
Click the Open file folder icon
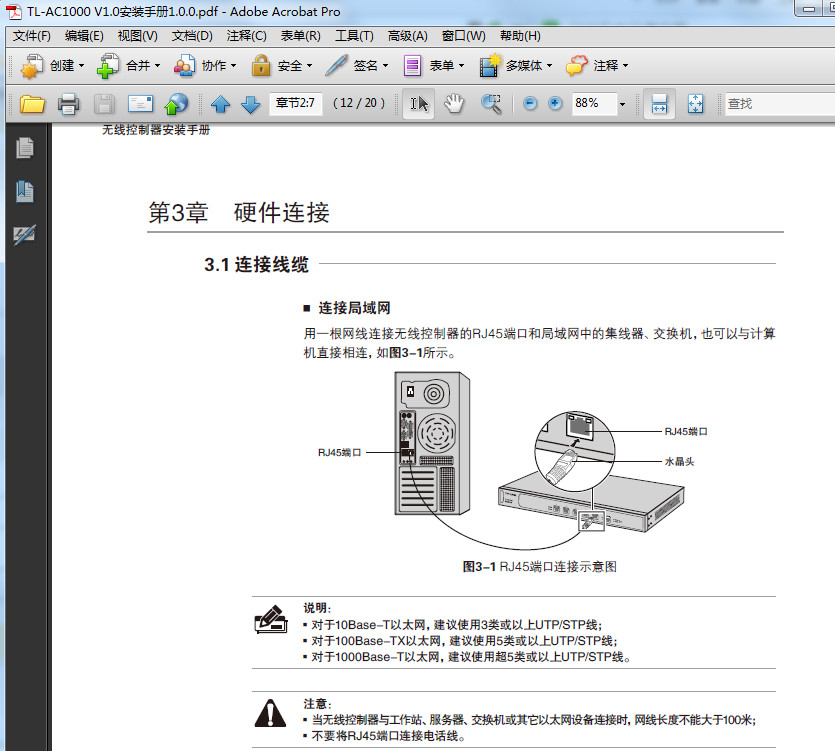[31, 103]
